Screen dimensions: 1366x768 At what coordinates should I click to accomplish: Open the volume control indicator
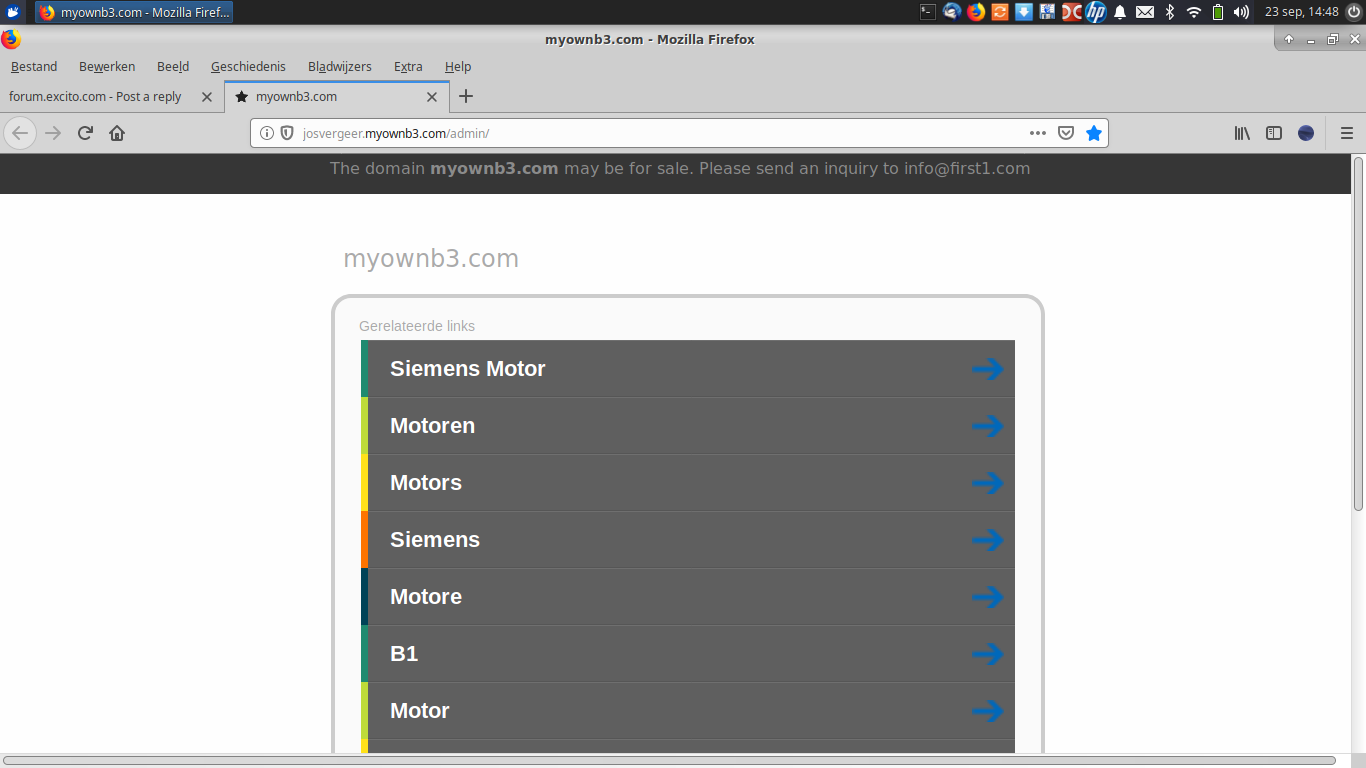[x=1242, y=12]
